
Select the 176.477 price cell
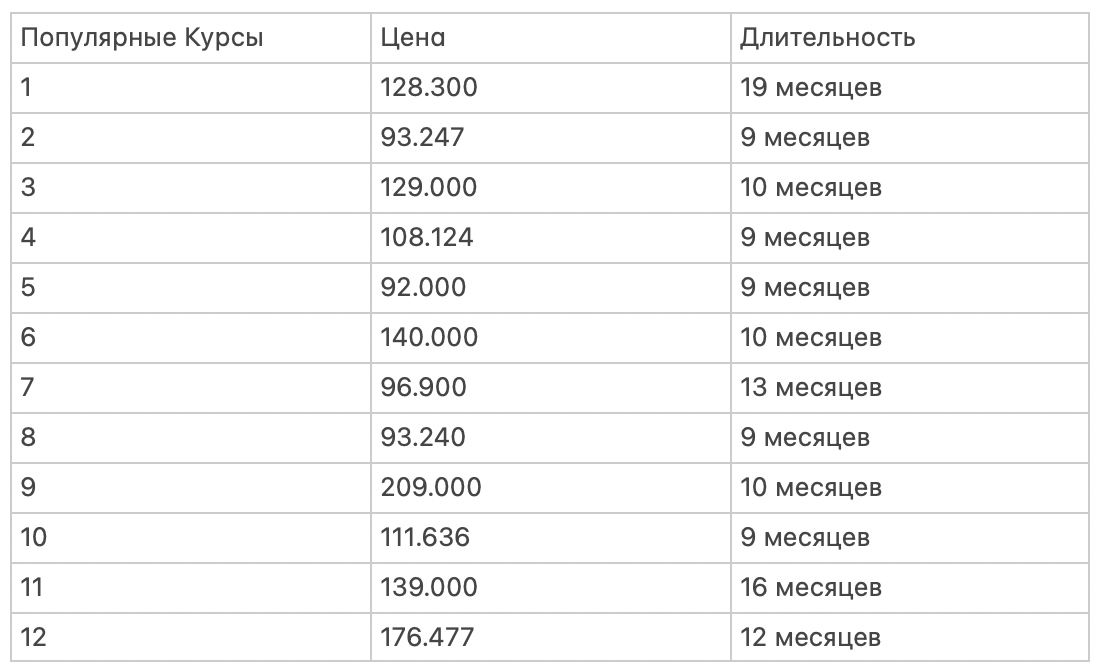click(x=427, y=638)
